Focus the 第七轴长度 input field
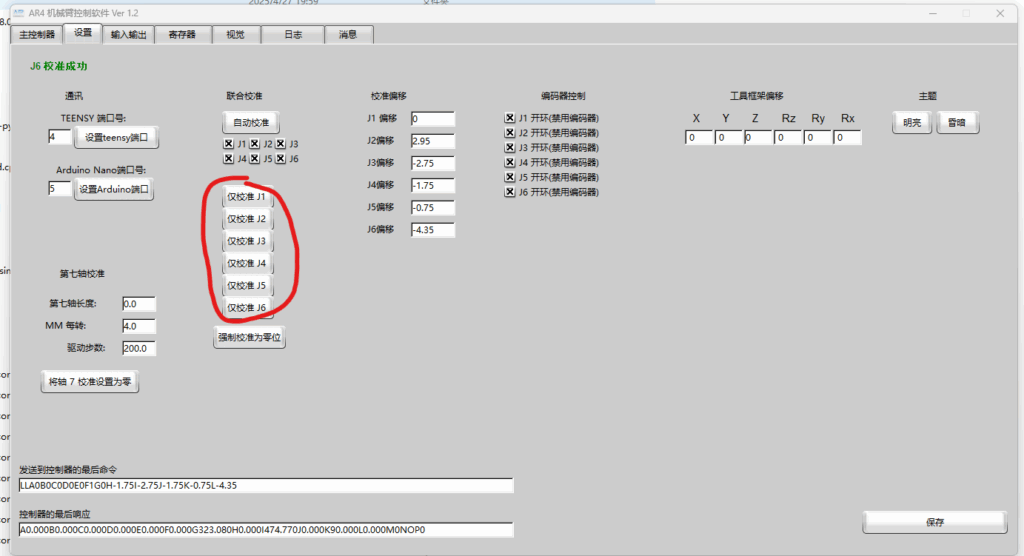Viewport: 1024px width, 556px height. 138,304
